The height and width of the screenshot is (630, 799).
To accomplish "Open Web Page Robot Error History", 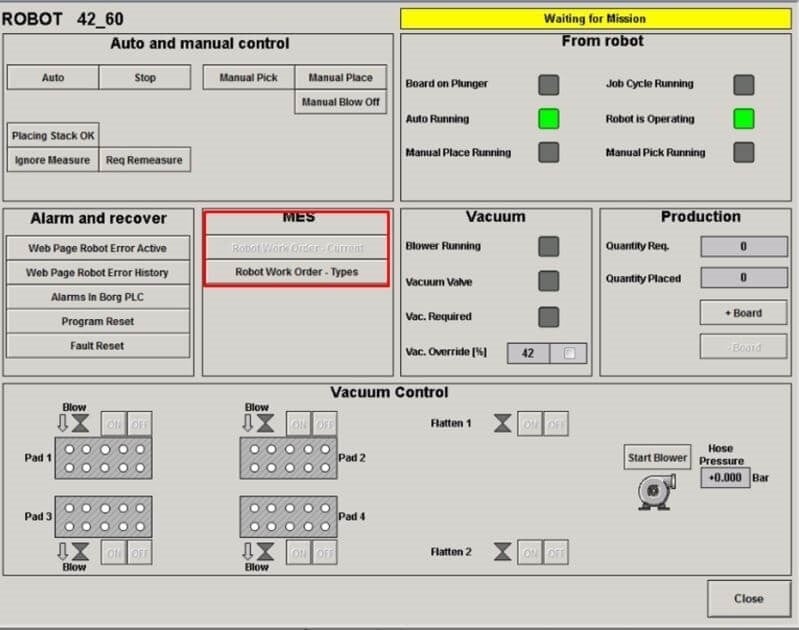I will pyautogui.click(x=97, y=273).
